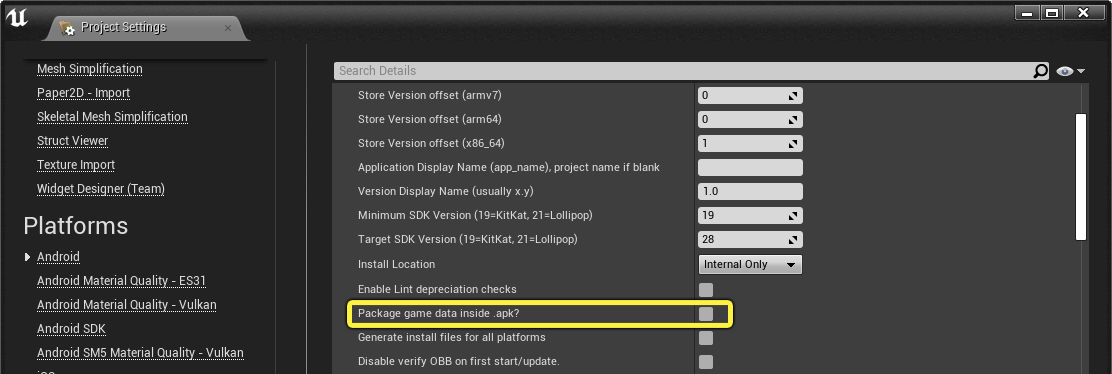Viewport: 1112px width, 374px height.
Task: Enable Lint depreciation checks checkbox
Action: [706, 290]
